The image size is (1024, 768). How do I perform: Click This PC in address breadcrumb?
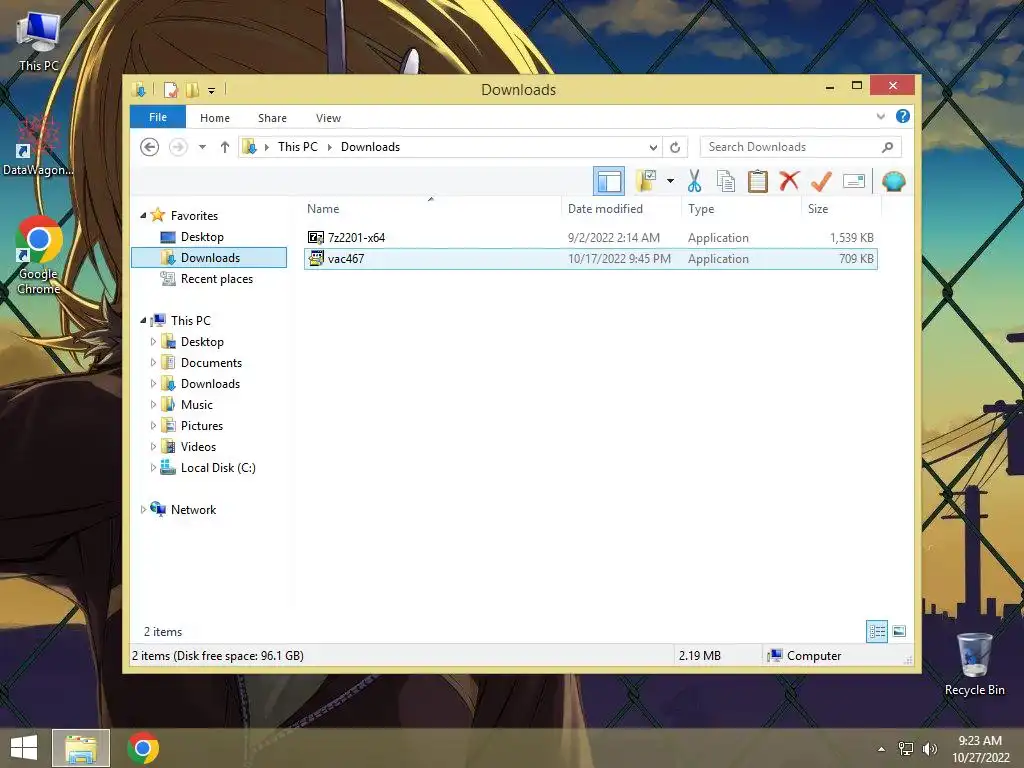pyautogui.click(x=298, y=147)
